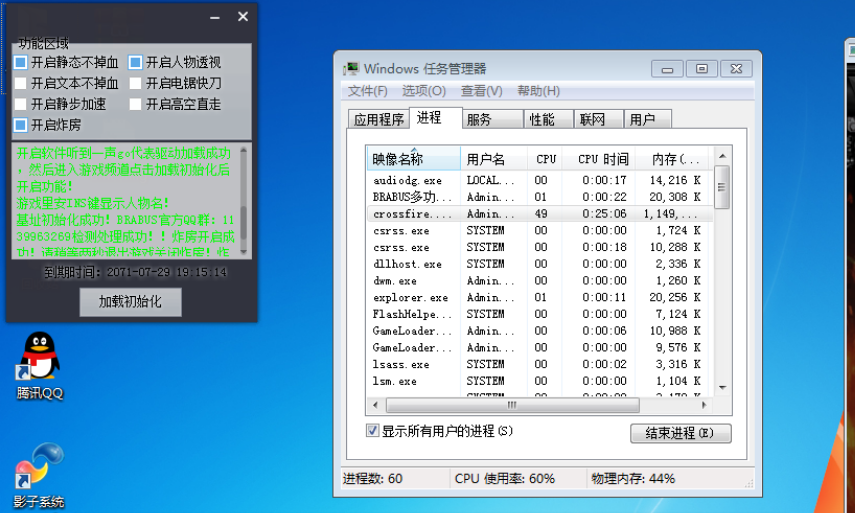Enable 开启高空直走 checkbox
Viewport: 855px width, 513px height.
[x=135, y=104]
